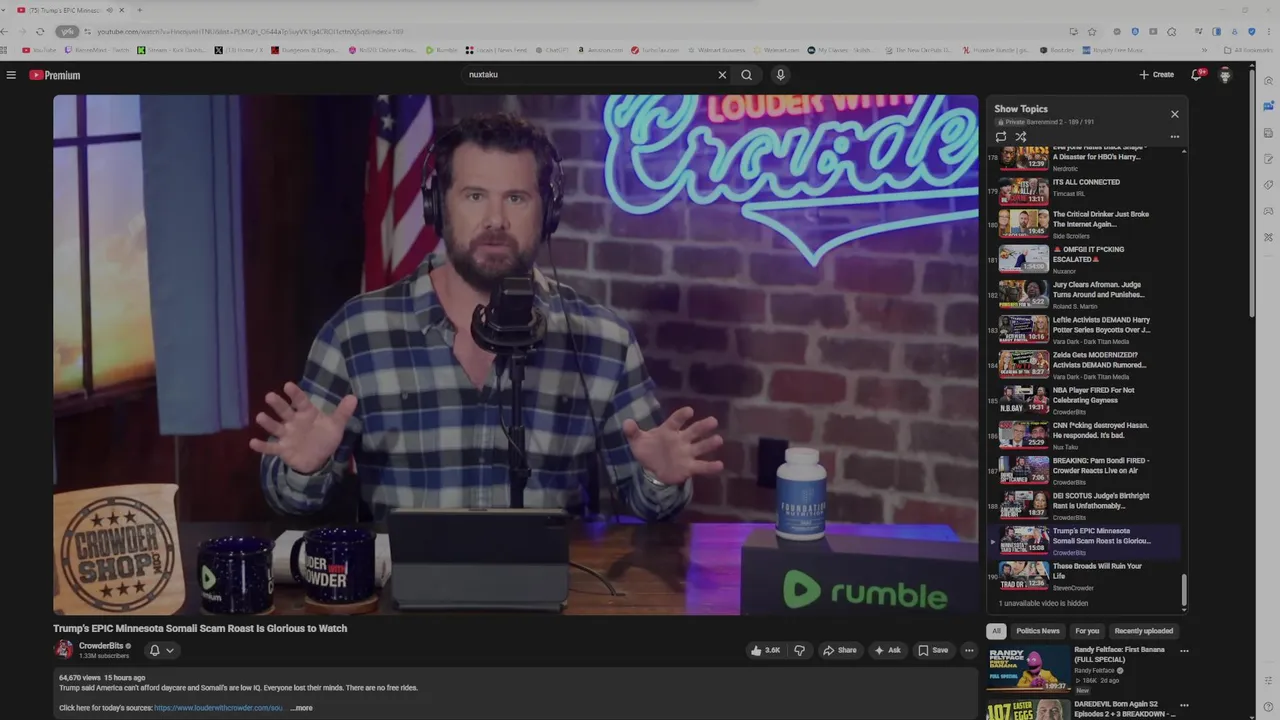Open the Games controller in browser sidebar
This screenshot has width=1280, height=720.
(x=1269, y=210)
